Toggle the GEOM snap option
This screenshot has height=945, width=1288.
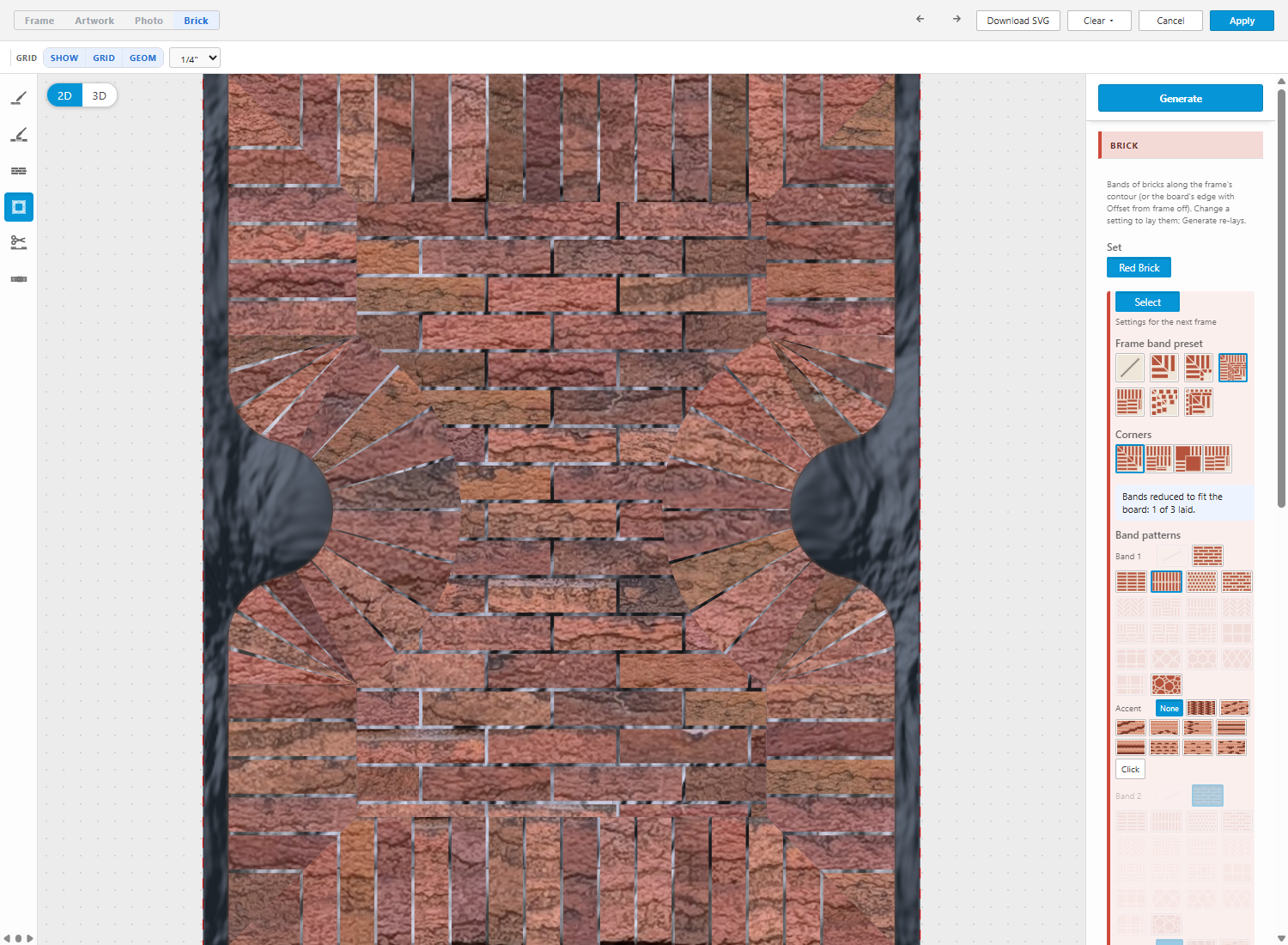(x=143, y=58)
